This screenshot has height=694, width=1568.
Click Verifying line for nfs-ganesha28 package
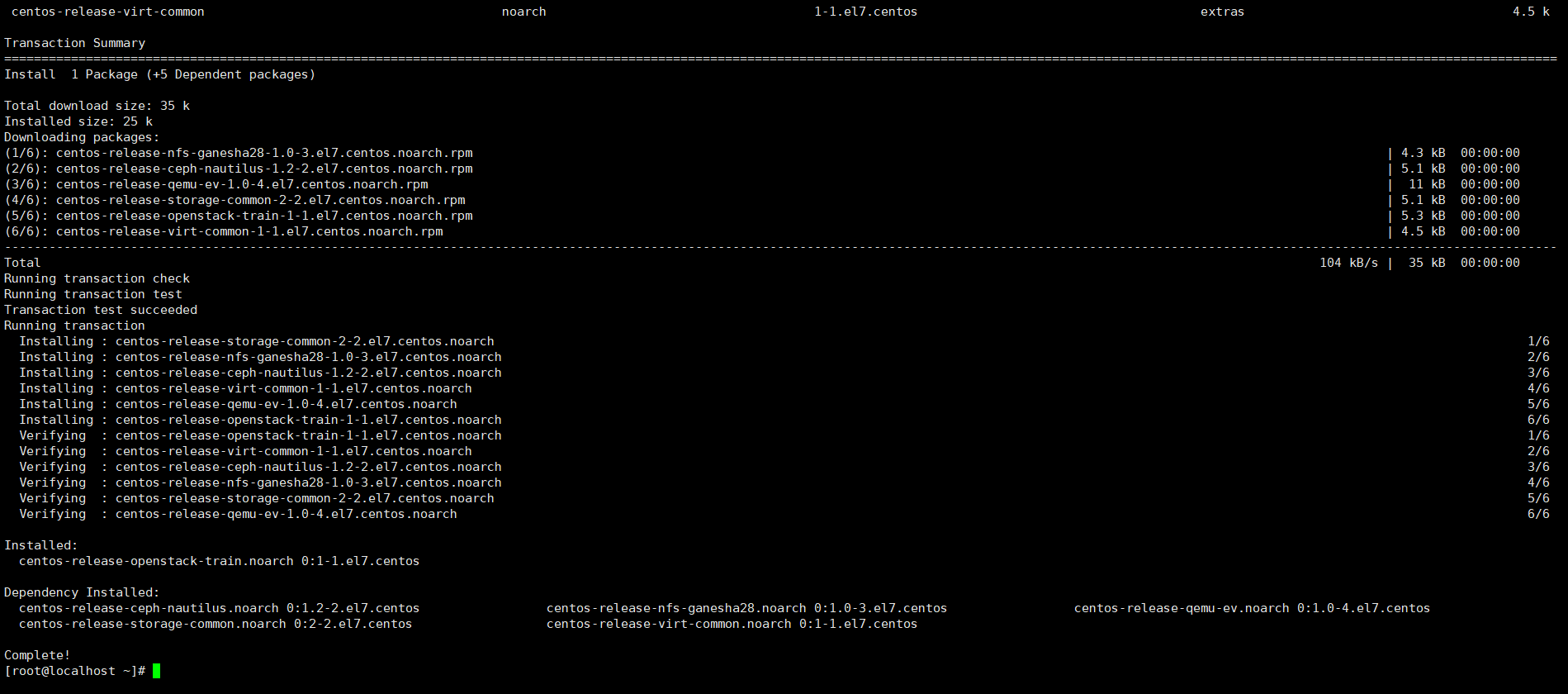(x=260, y=482)
